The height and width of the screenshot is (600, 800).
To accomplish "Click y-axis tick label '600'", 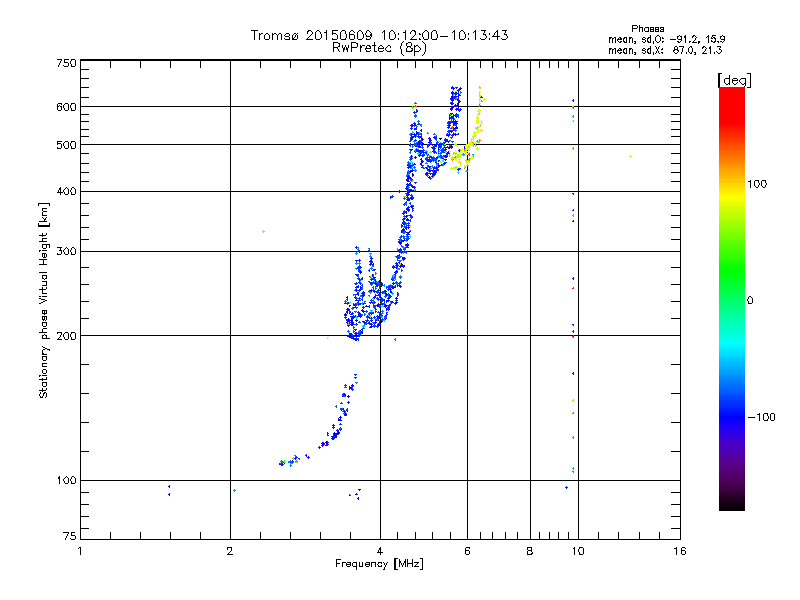I will (66, 107).
